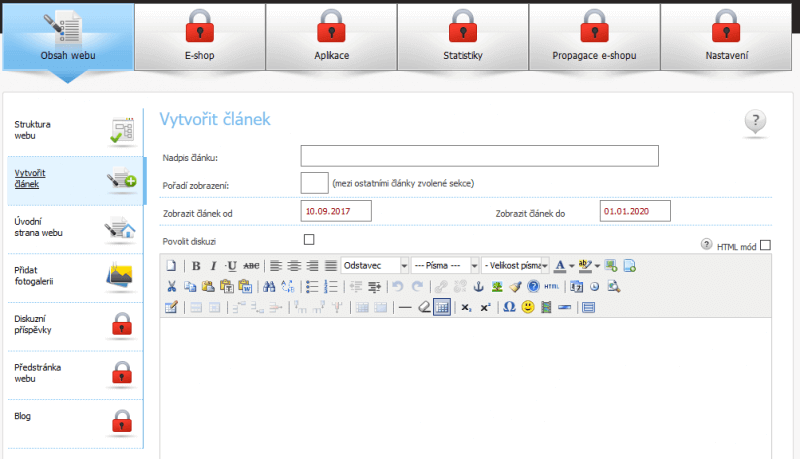800x459 pixels.
Task: Align text right
Action: pyautogui.click(x=312, y=266)
